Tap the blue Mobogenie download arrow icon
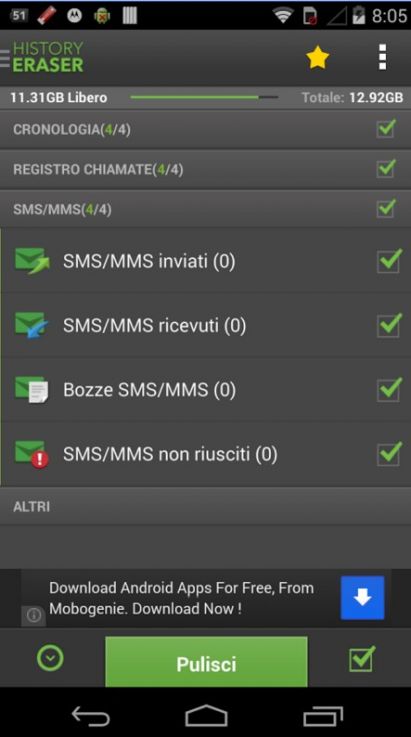The image size is (411, 737). pos(362,597)
